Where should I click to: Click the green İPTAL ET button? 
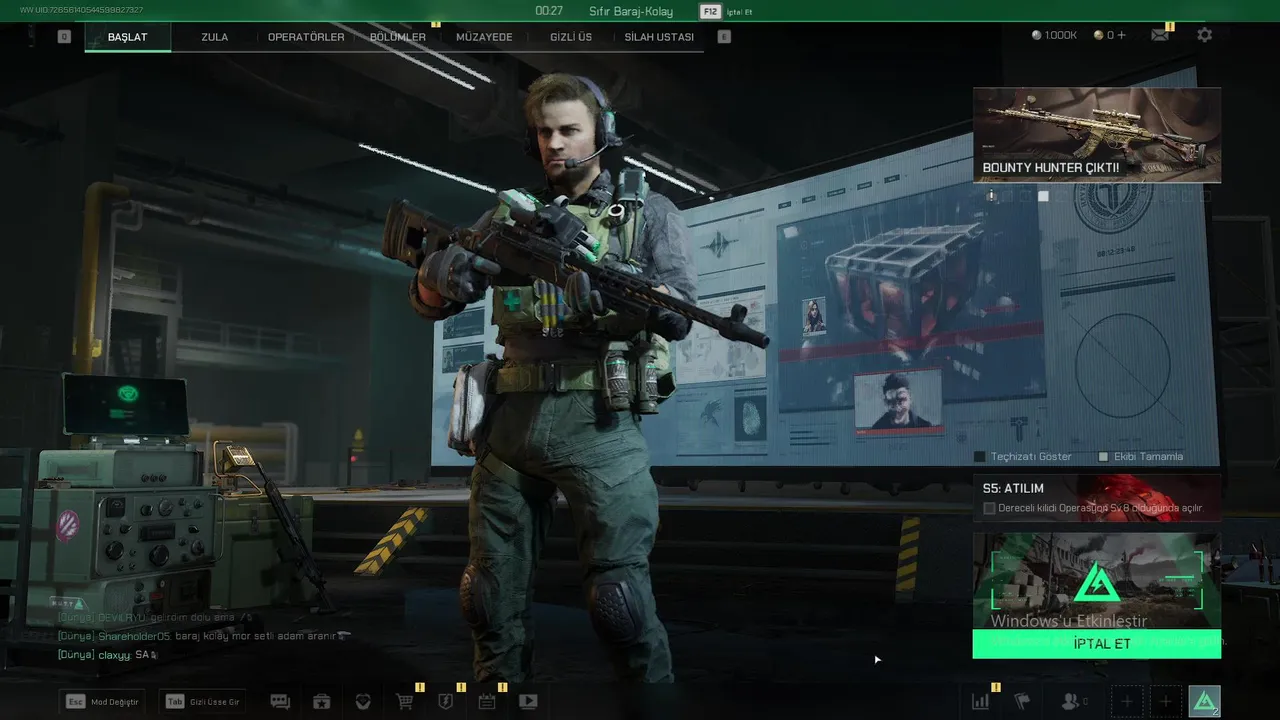coord(1097,644)
